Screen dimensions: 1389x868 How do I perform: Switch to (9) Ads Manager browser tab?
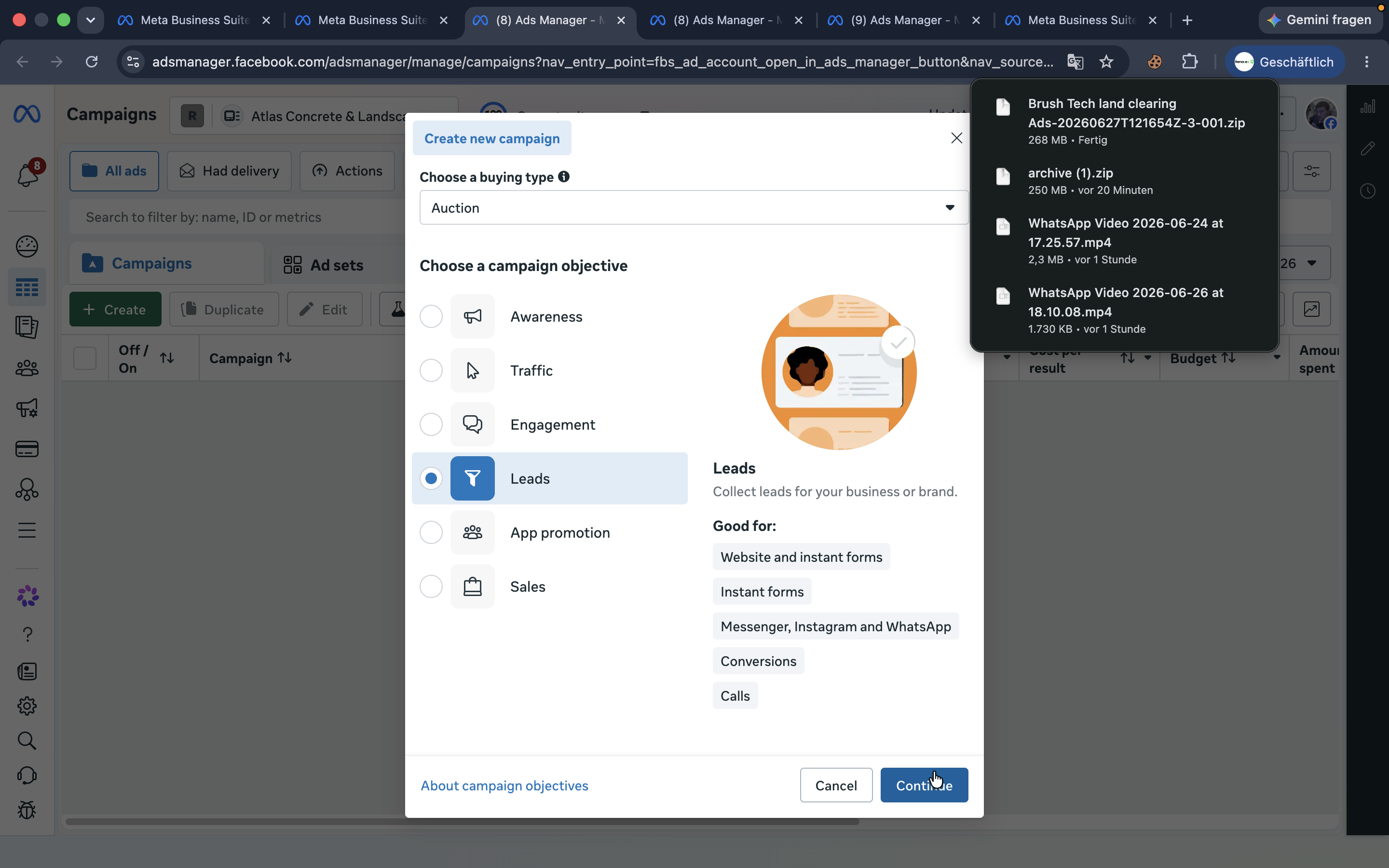[x=904, y=20]
